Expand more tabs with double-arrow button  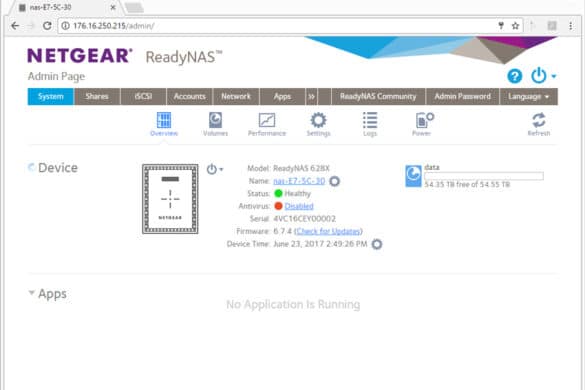pos(311,96)
